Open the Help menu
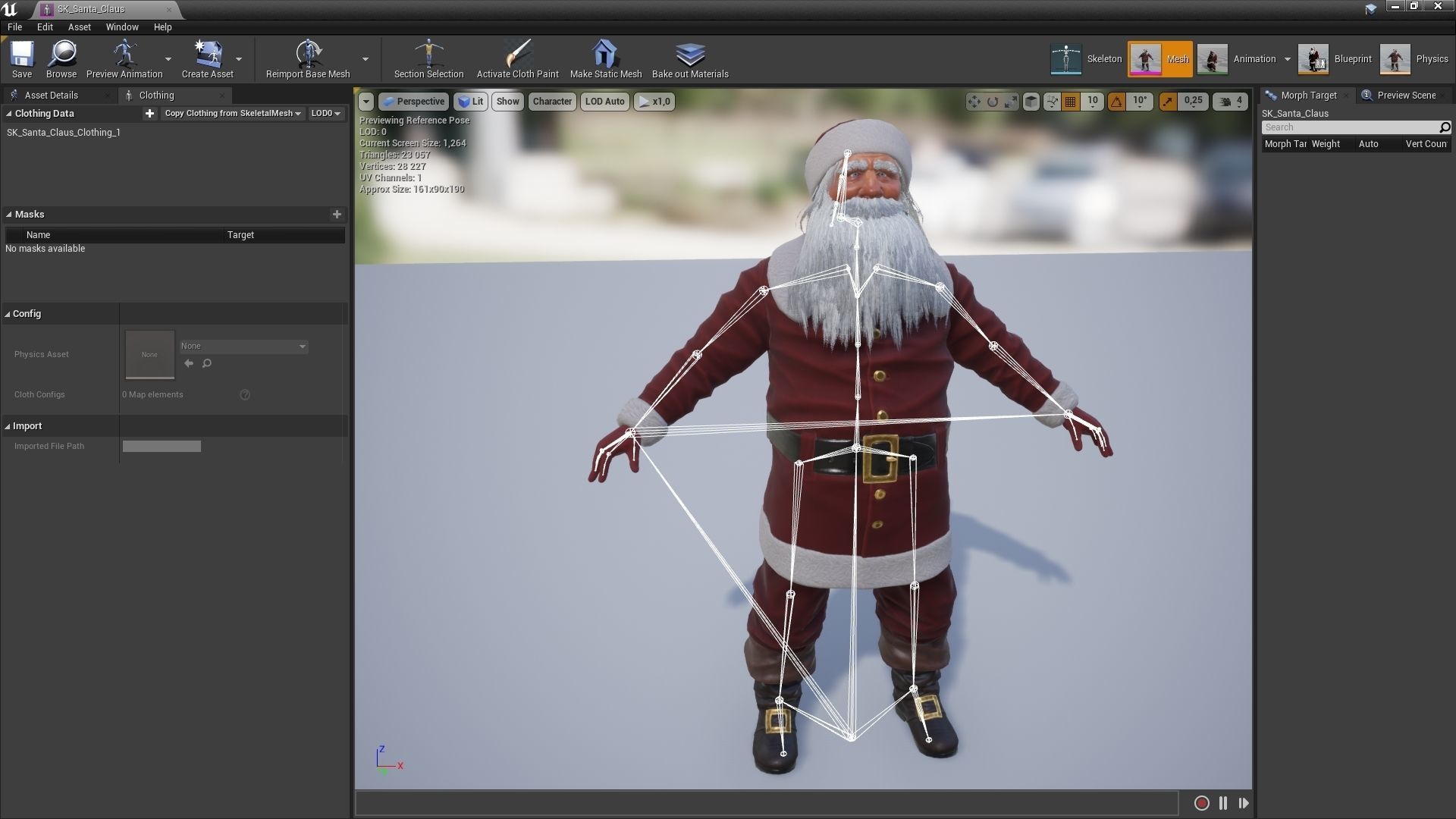Image resolution: width=1456 pixels, height=819 pixels. 162,27
